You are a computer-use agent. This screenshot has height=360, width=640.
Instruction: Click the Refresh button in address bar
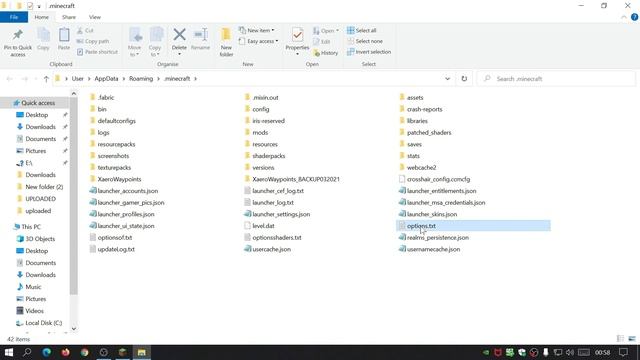(464, 79)
